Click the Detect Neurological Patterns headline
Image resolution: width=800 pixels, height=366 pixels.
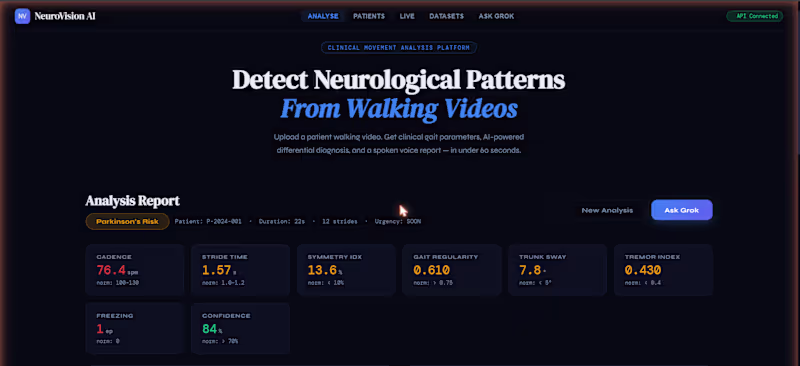(398, 80)
